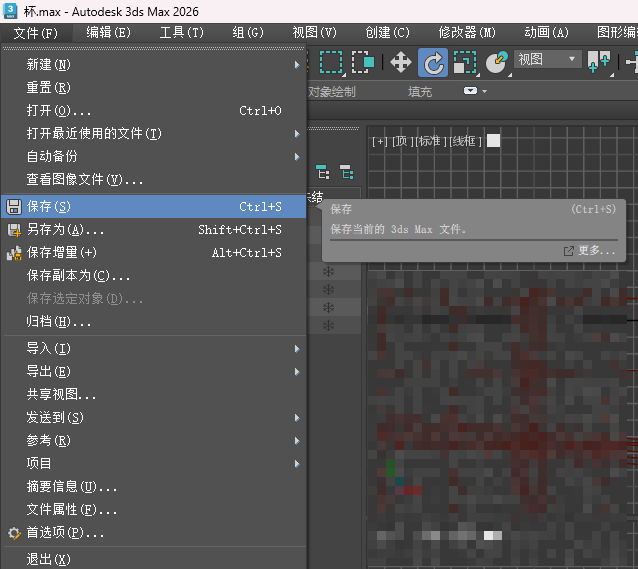Viewport: 638px width, 569px height.
Task: Click the hierarchy icon with teal child branches
Action: coord(347,172)
